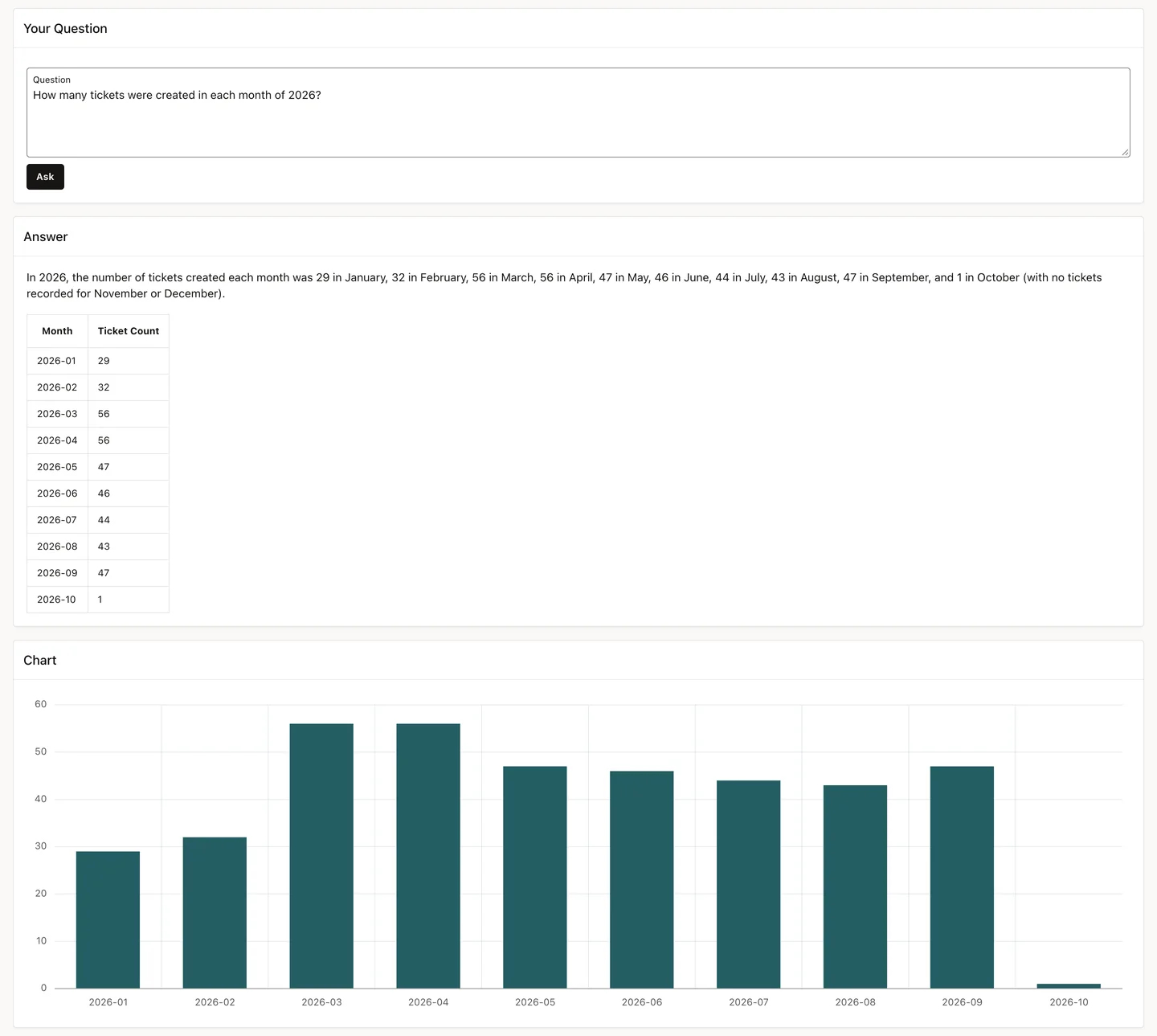The height and width of the screenshot is (1036, 1157).
Task: Click table cell 2026-09
Action: tap(57, 573)
